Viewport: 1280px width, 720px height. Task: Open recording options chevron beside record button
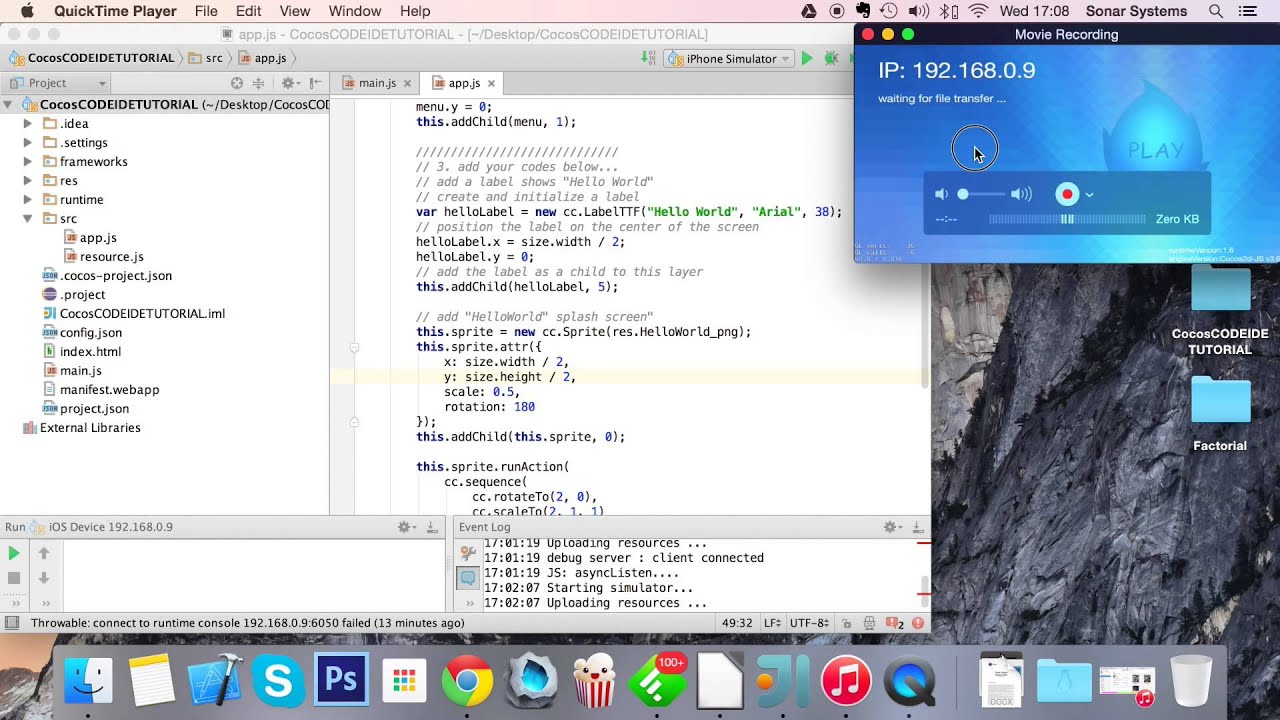click(x=1089, y=195)
